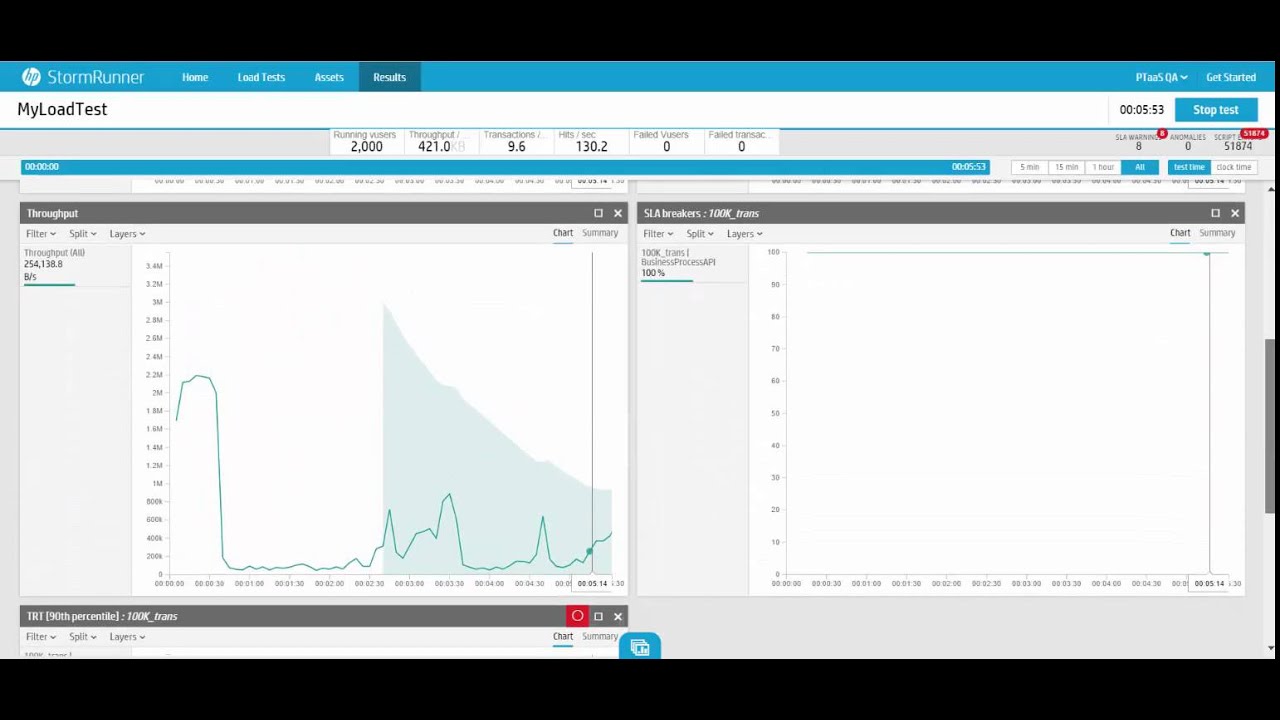Click the SLA warnings red badge
This screenshot has width=1280, height=720.
(x=1162, y=133)
